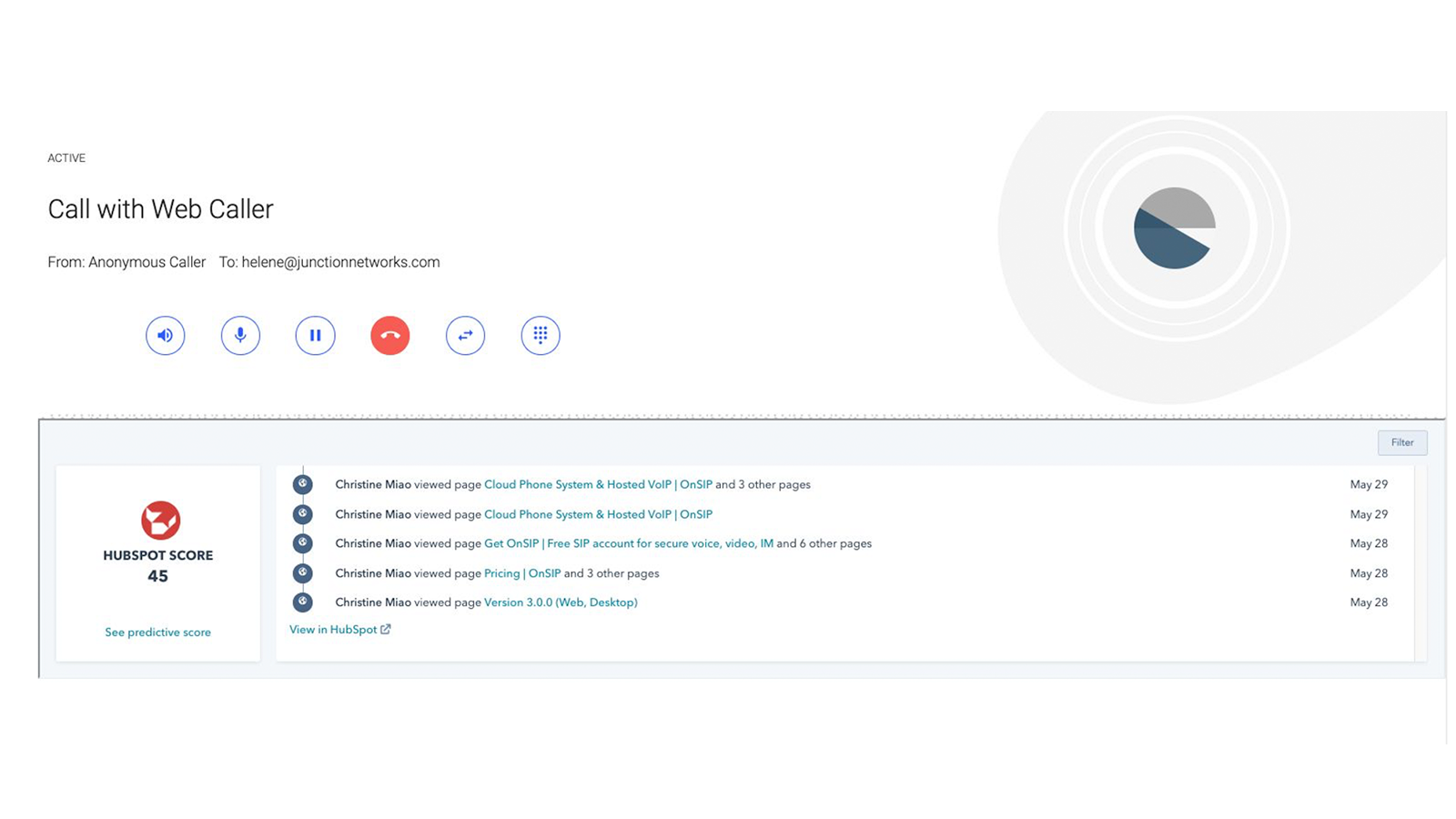Click the Pricing | OnSIP page link
The height and width of the screenshot is (819, 1456).
click(x=522, y=573)
